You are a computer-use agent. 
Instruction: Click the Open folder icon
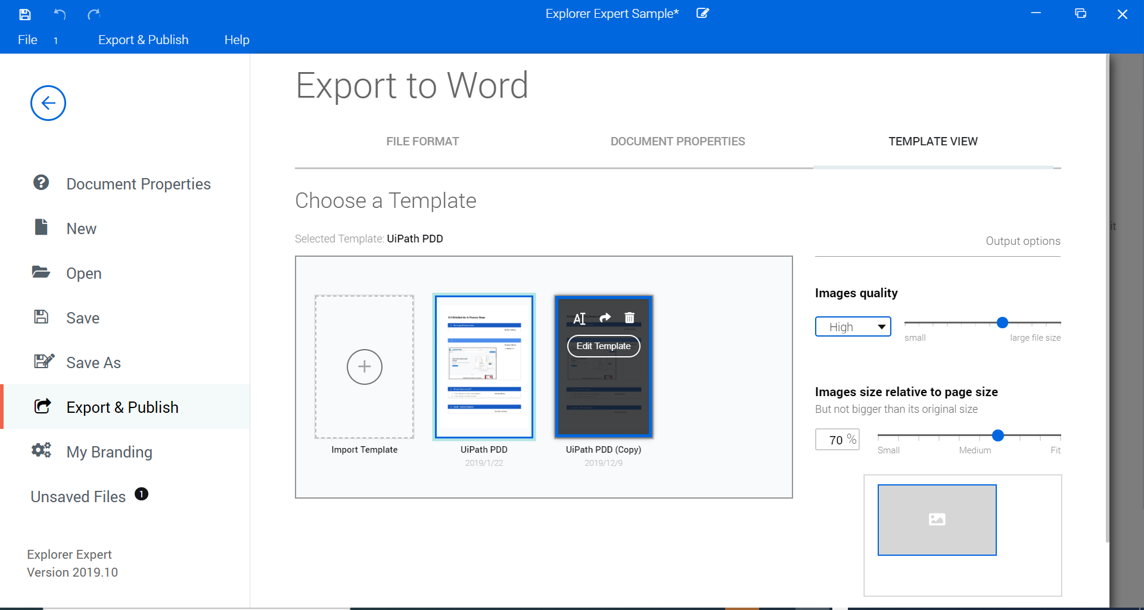(41, 272)
